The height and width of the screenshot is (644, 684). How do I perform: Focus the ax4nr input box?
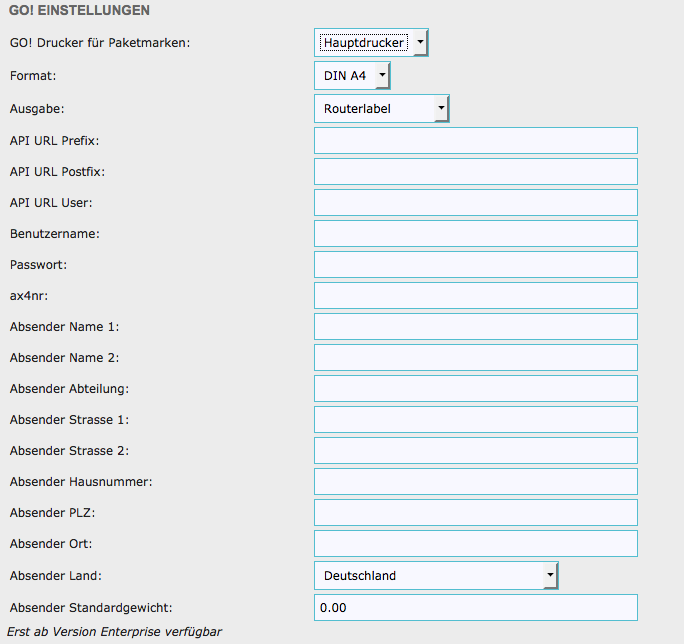pyautogui.click(x=475, y=296)
